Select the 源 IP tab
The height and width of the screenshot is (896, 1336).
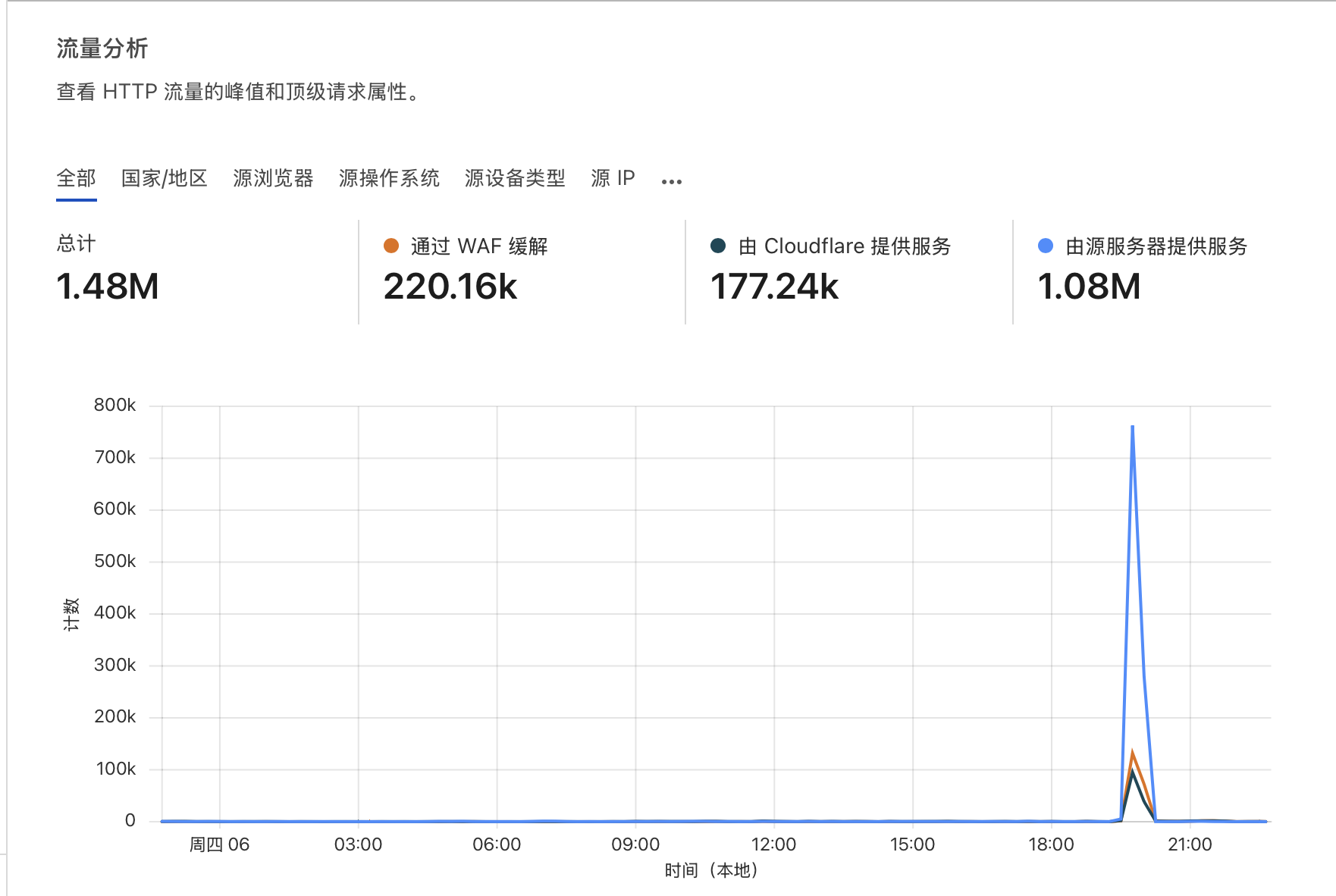[613, 178]
